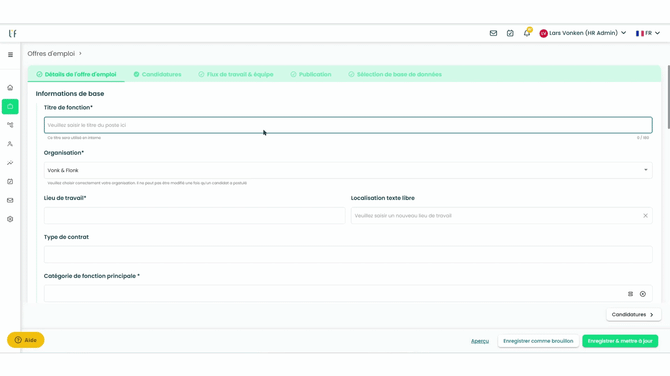
Task: Click Enregistrer & mettre à jour button
Action: point(620,341)
